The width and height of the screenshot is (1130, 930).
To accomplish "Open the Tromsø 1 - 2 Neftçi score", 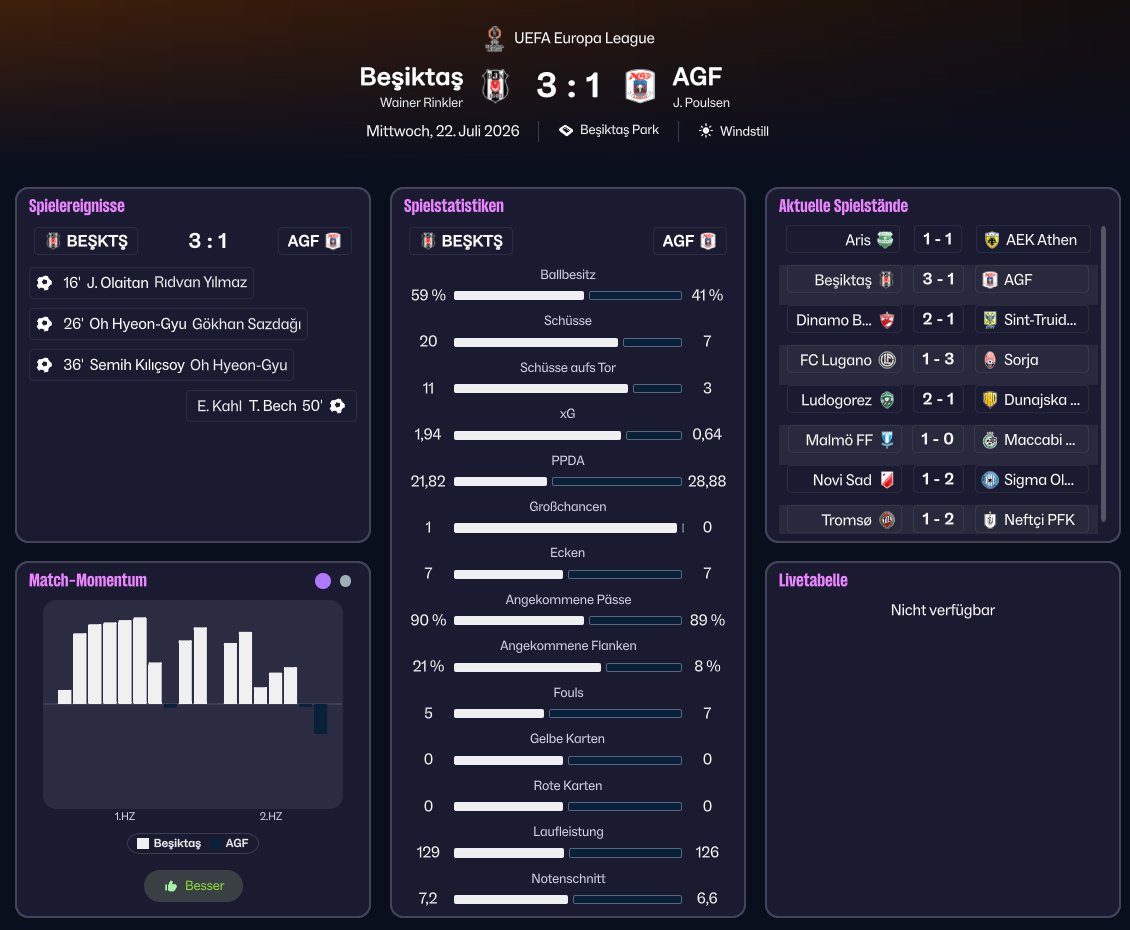I will (x=938, y=519).
